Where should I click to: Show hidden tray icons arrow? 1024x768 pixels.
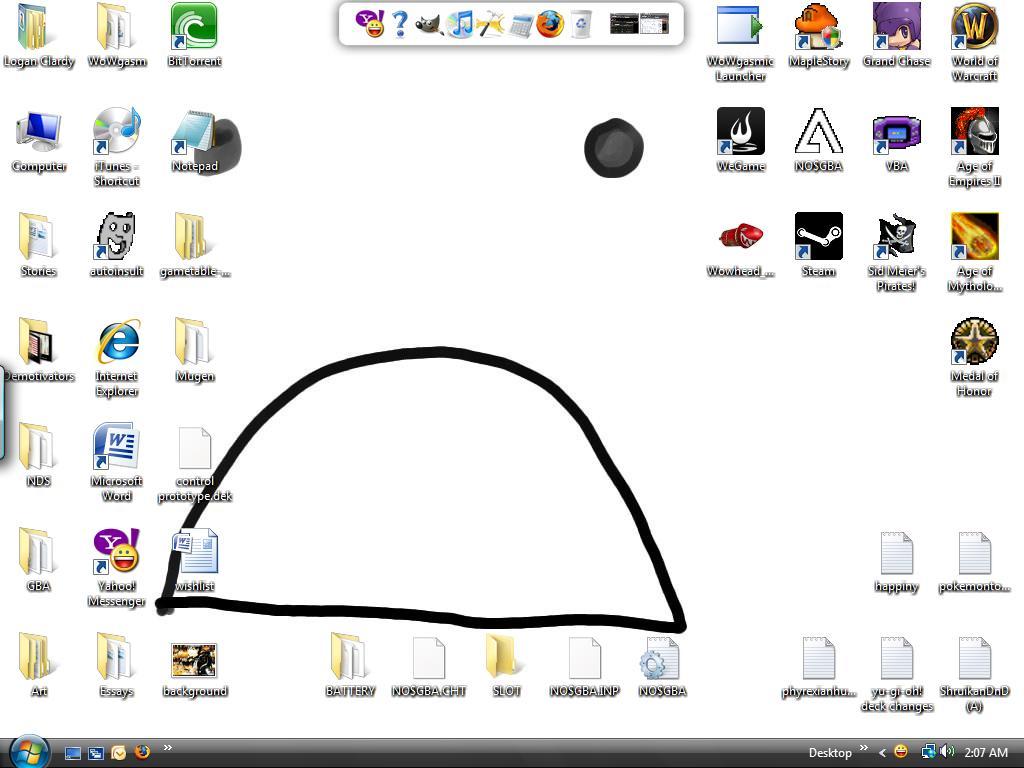tap(882, 753)
